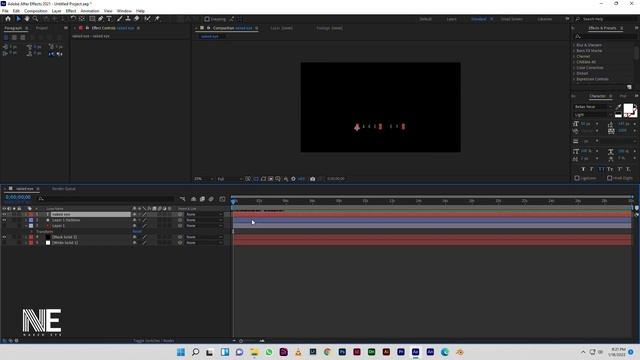Open the Composition menu
This screenshot has height=360, width=640.
point(36,11)
